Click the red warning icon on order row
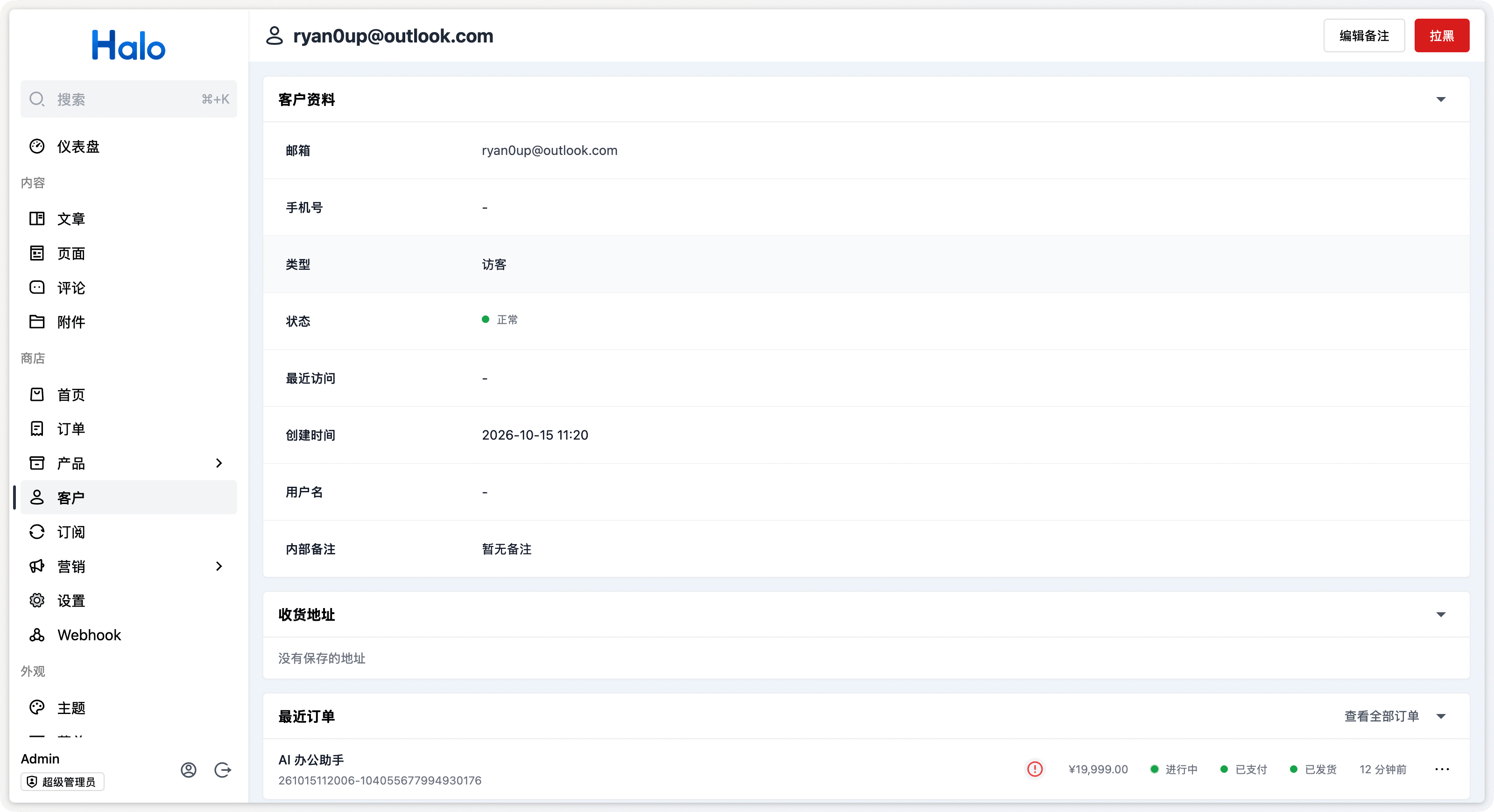The image size is (1494, 812). (x=1035, y=769)
